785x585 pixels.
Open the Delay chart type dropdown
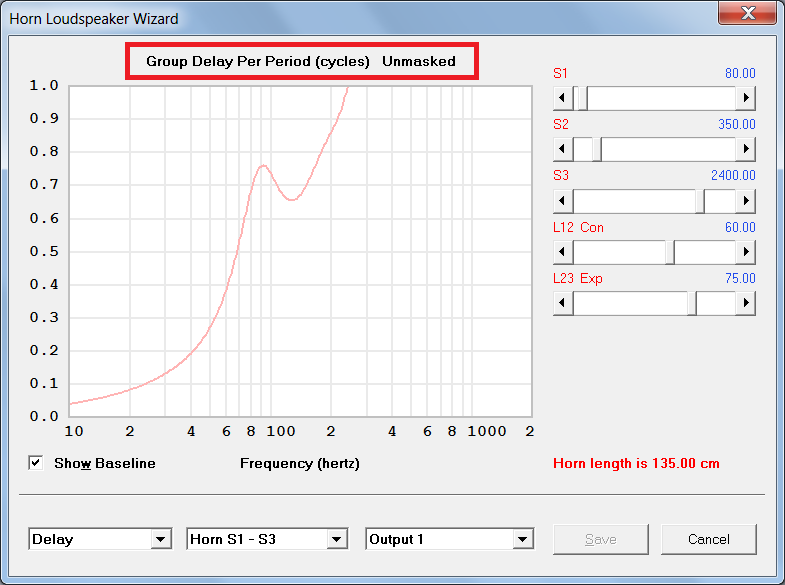[161, 539]
